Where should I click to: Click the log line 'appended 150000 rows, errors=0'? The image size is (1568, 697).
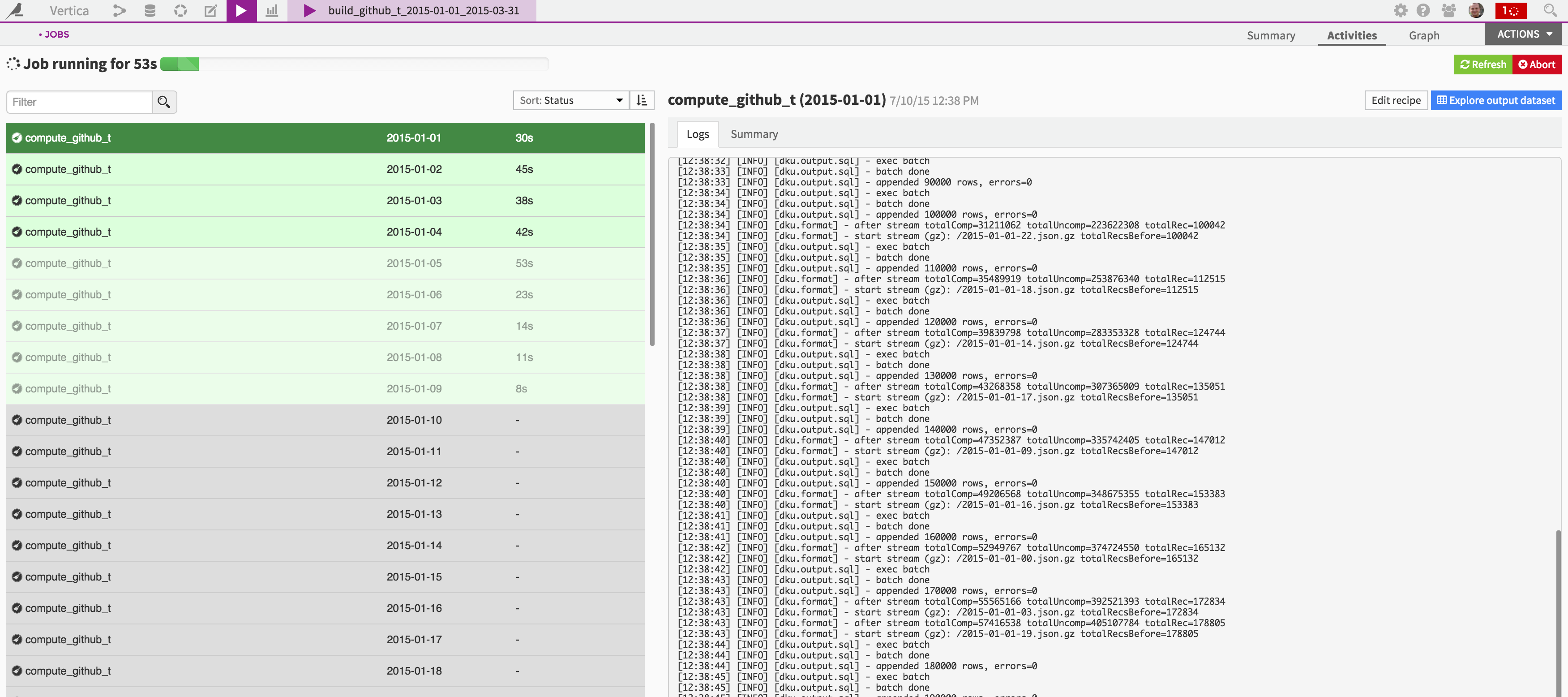click(x=956, y=483)
